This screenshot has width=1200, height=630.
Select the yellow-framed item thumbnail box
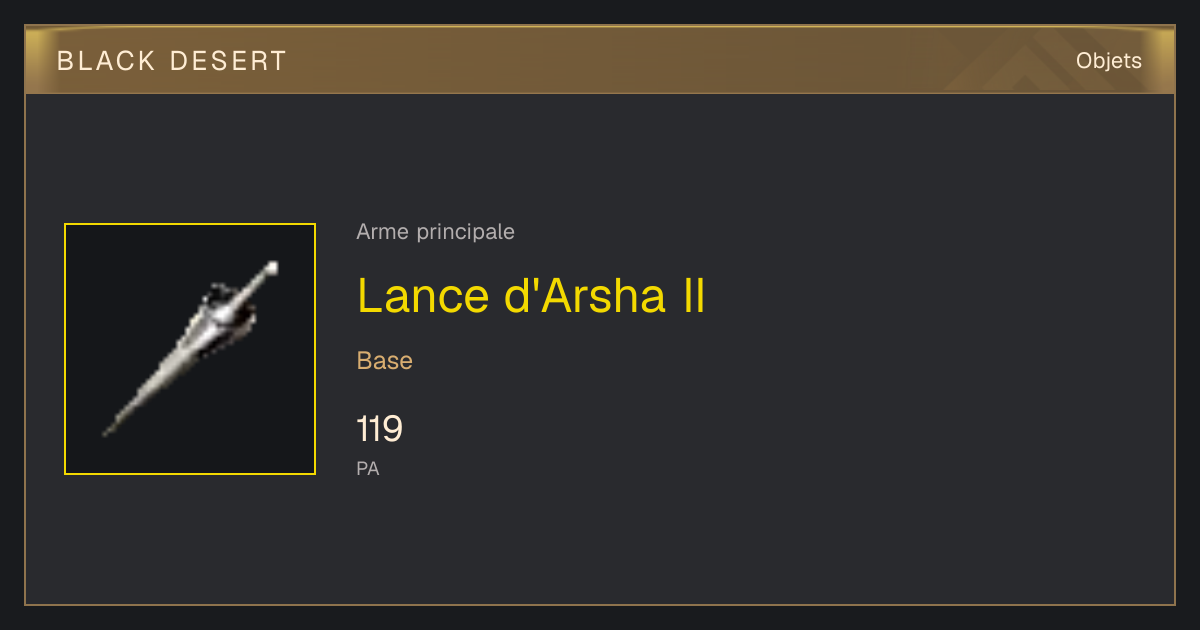[x=190, y=349]
